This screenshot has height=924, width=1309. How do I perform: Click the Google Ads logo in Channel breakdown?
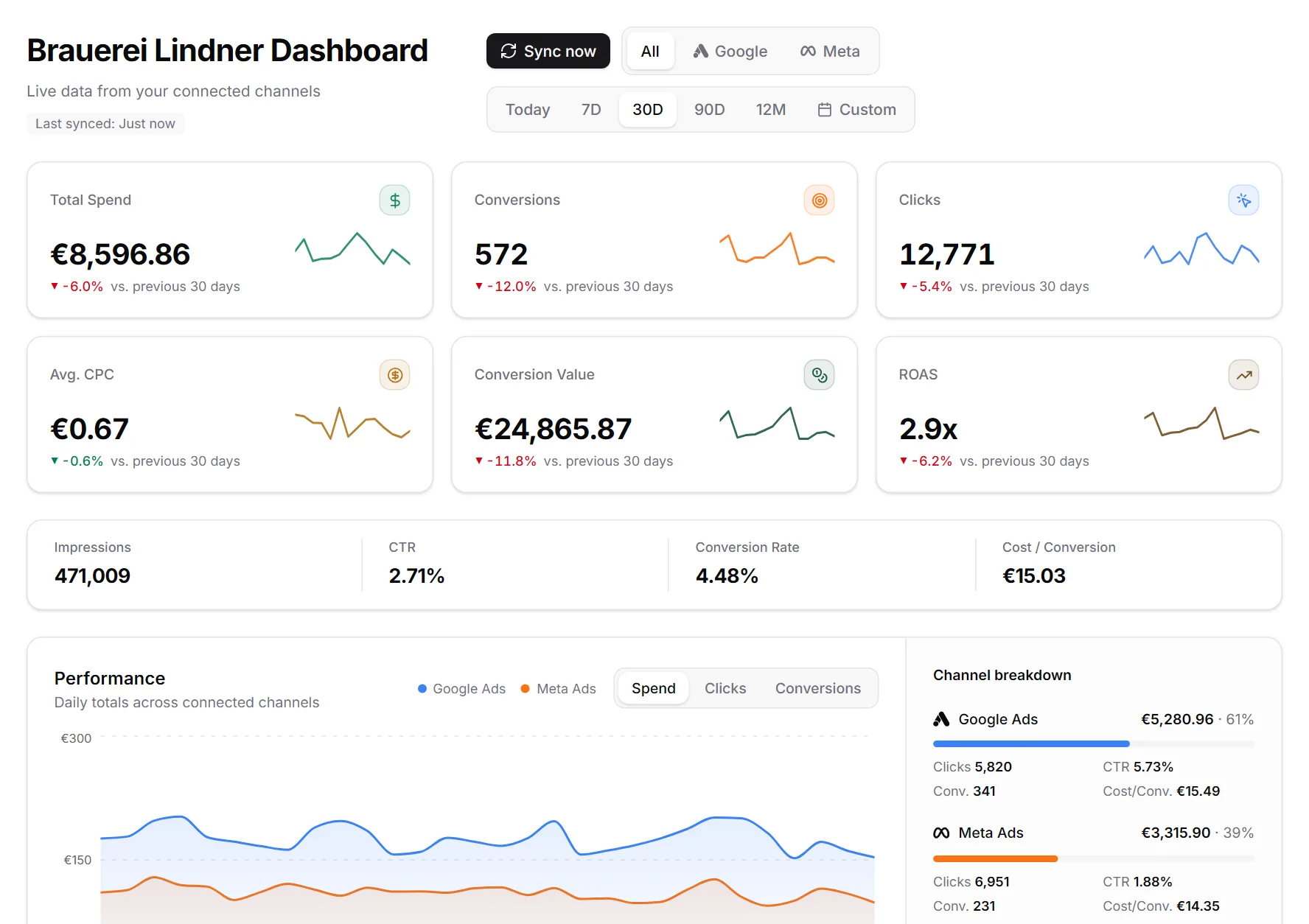click(x=941, y=719)
